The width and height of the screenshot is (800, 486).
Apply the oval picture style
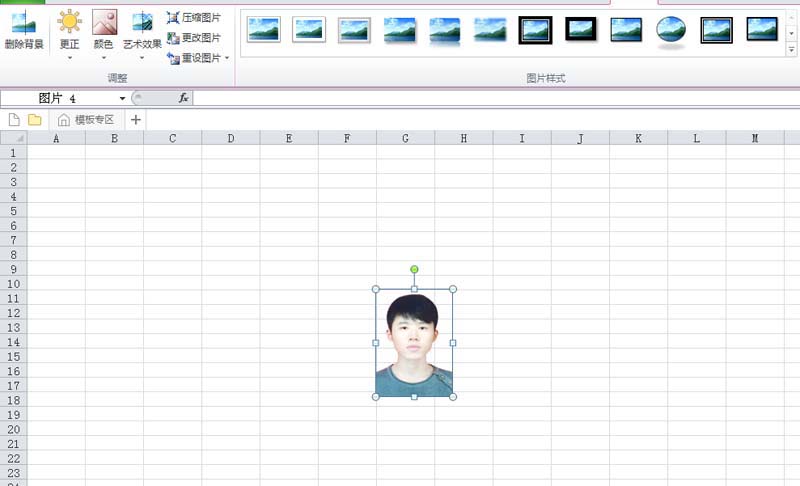[670, 30]
